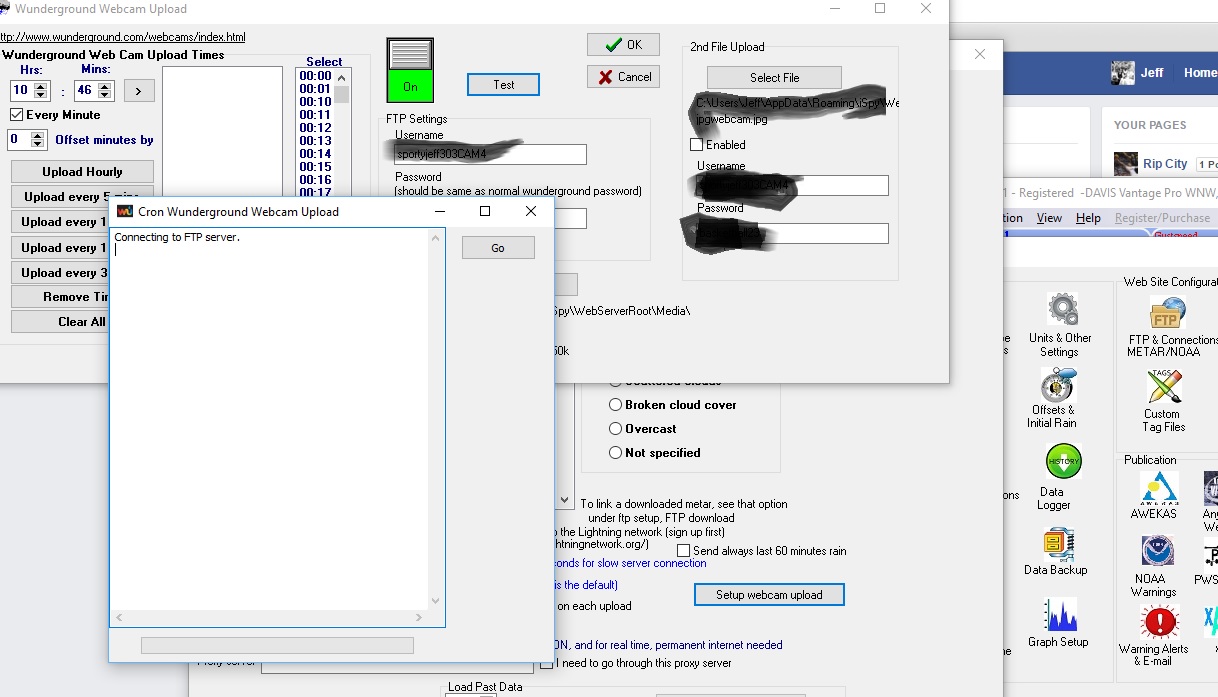1218x697 pixels.
Task: Open the Rip City page thumbnail
Action: coord(1125,164)
